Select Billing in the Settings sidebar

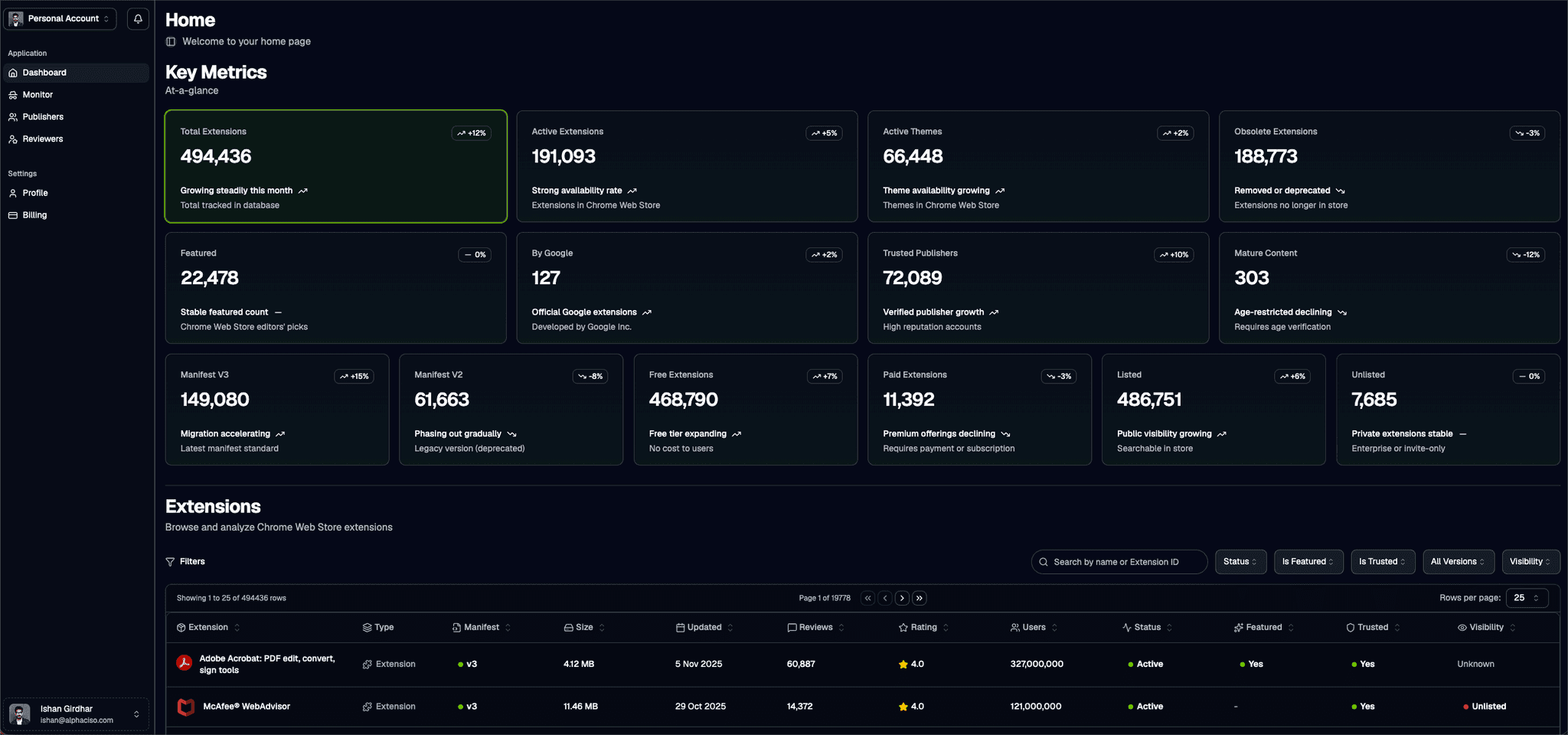coord(33,214)
